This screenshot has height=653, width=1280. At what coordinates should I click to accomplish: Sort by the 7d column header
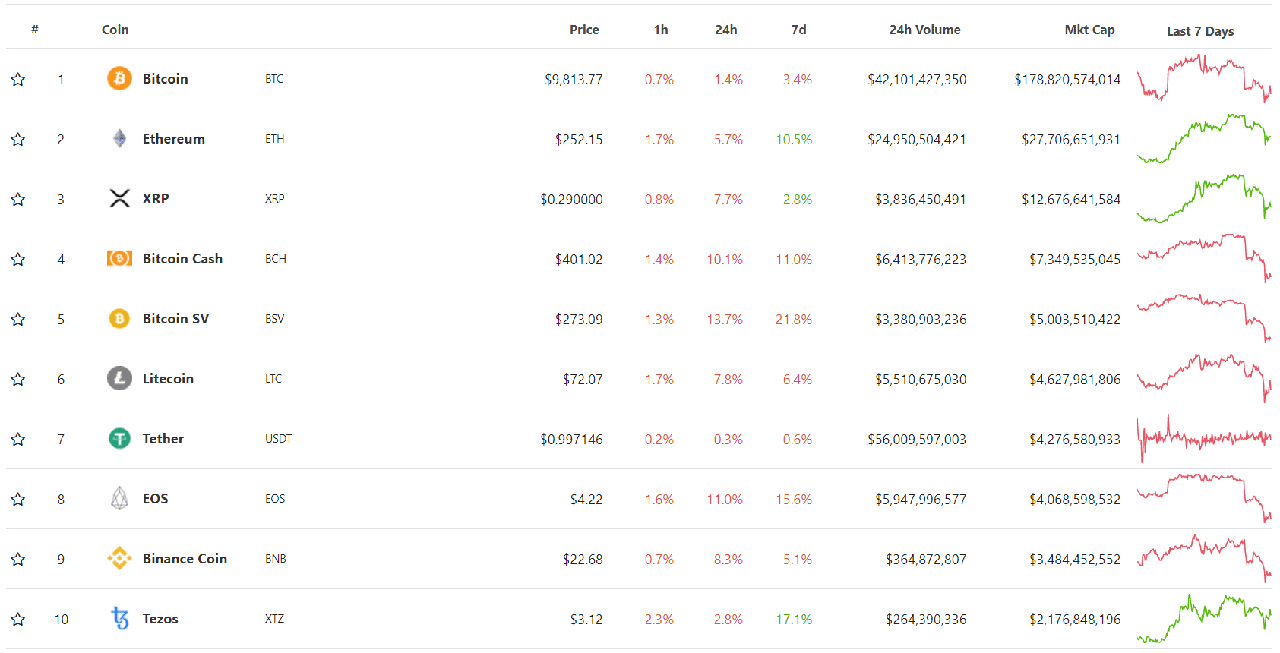click(799, 30)
